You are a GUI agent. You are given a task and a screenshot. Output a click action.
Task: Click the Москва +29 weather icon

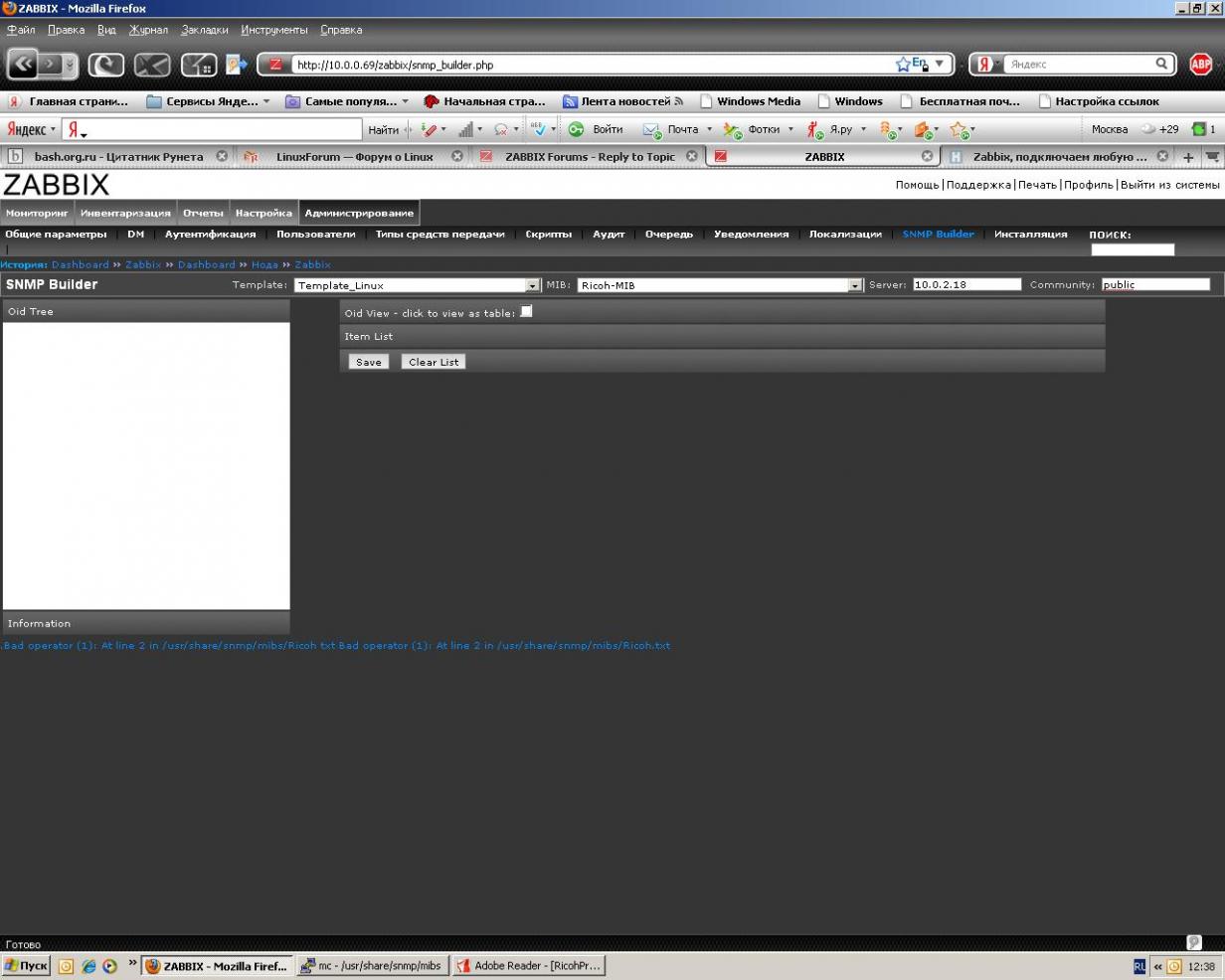click(x=1148, y=129)
